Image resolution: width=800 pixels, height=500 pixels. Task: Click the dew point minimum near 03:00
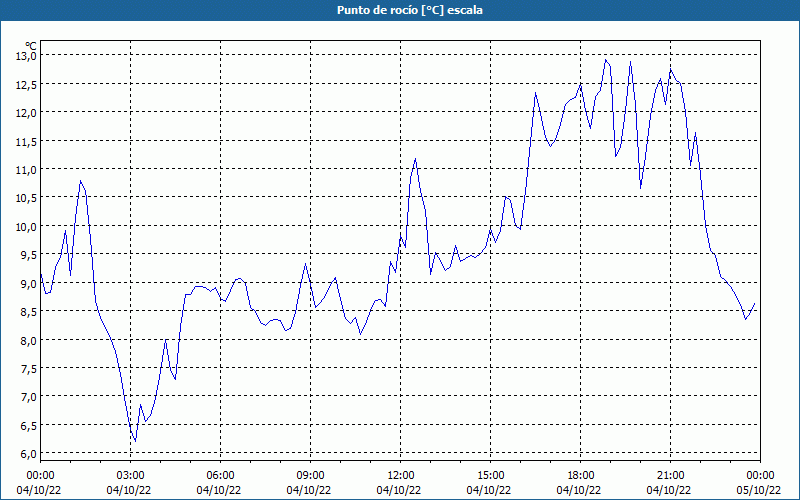[135, 441]
